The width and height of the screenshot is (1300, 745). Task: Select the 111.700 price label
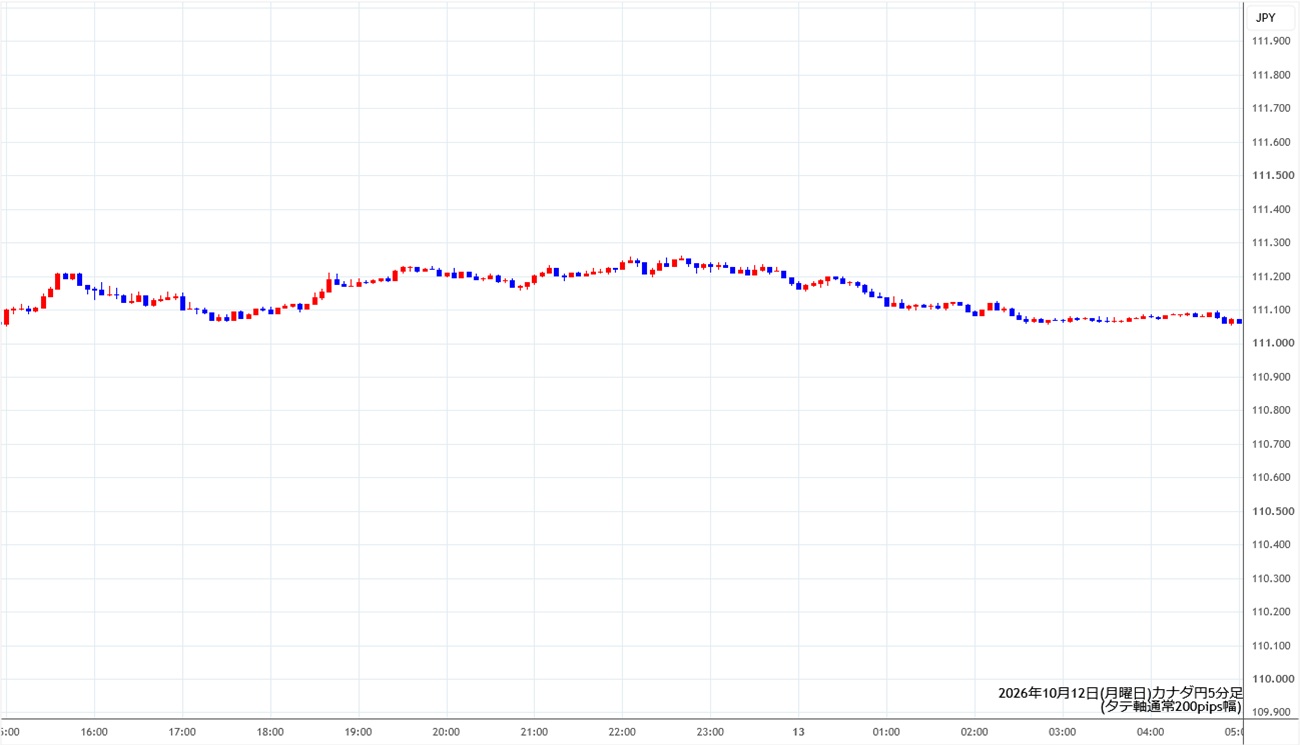tap(1270, 108)
